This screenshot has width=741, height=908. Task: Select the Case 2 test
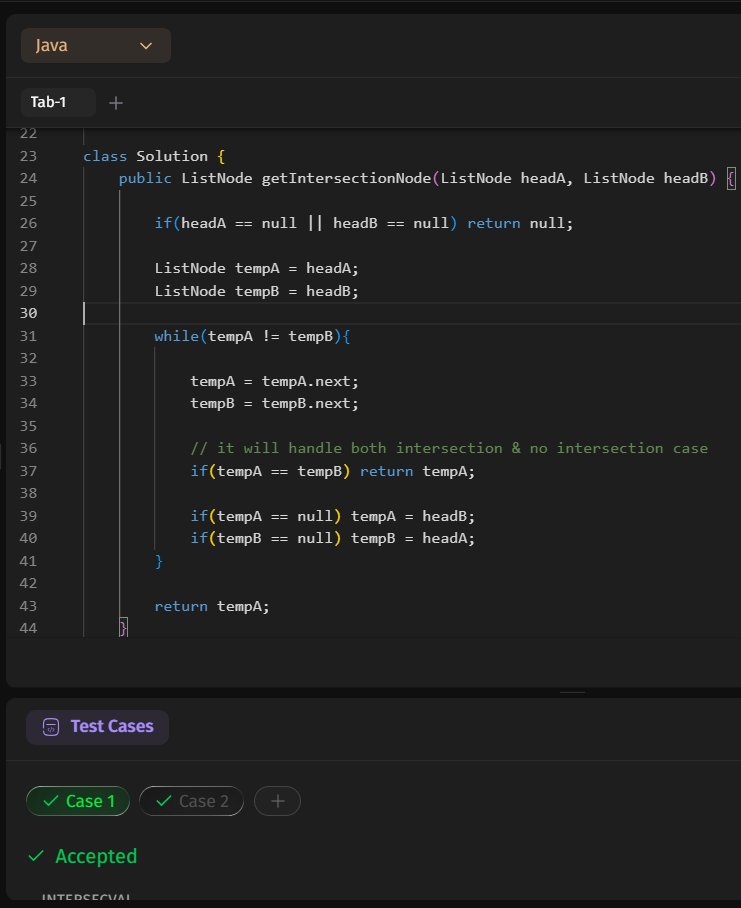[x=191, y=801]
